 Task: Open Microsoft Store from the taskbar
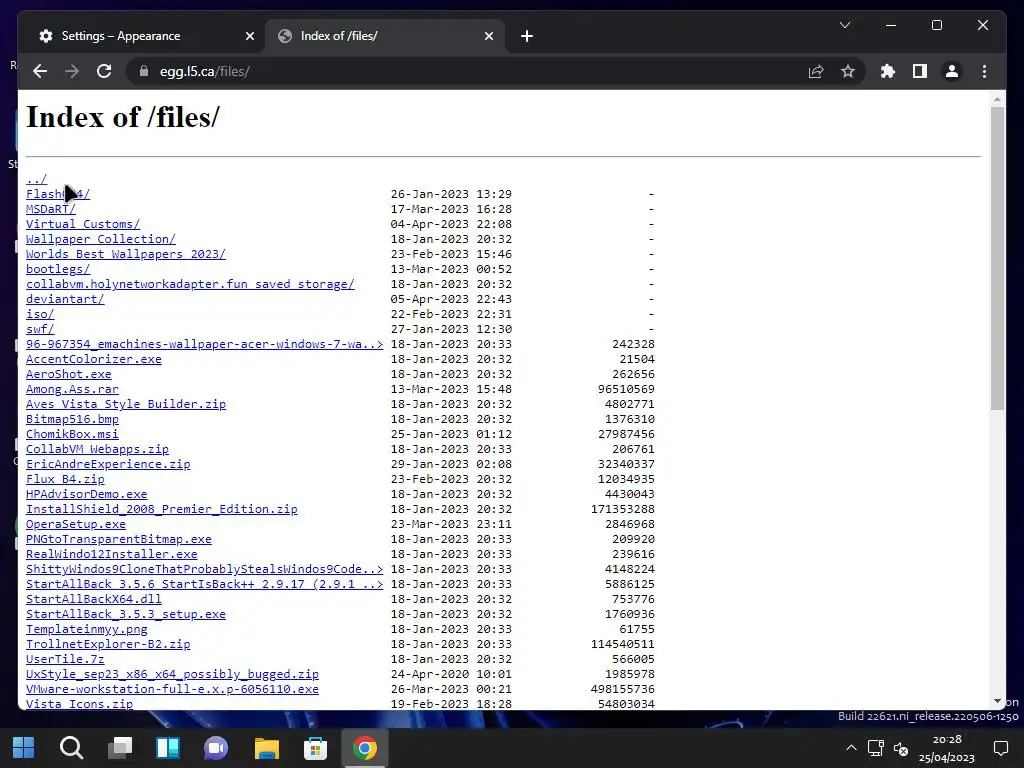click(x=315, y=748)
